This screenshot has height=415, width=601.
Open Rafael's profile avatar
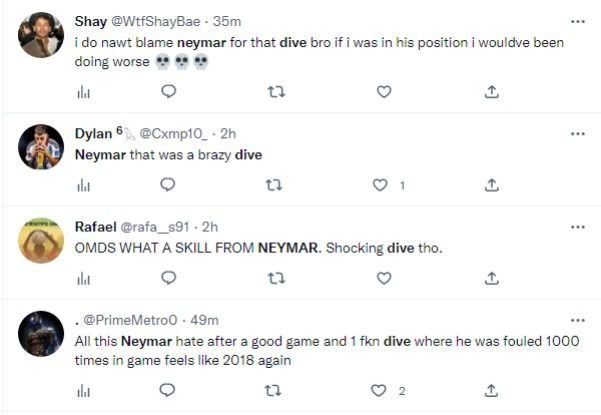coord(41,241)
